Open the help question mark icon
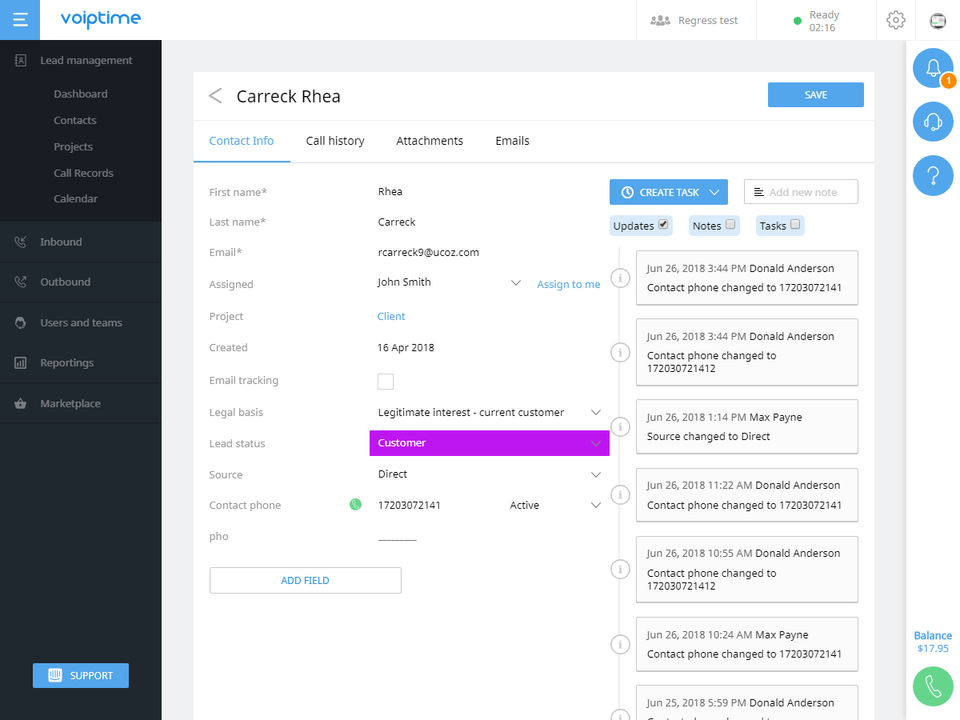 (x=933, y=176)
